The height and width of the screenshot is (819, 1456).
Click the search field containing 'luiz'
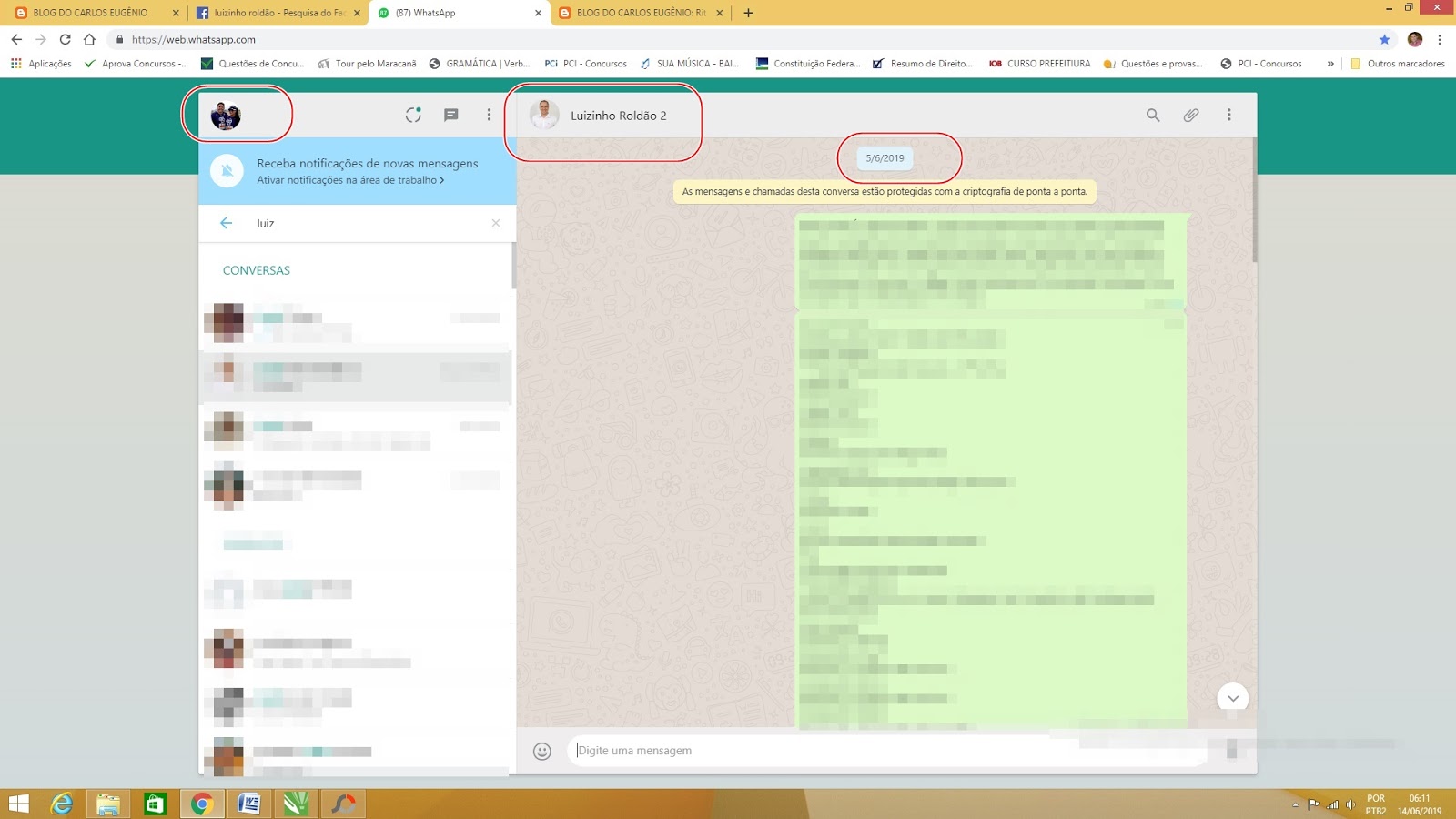click(x=369, y=223)
